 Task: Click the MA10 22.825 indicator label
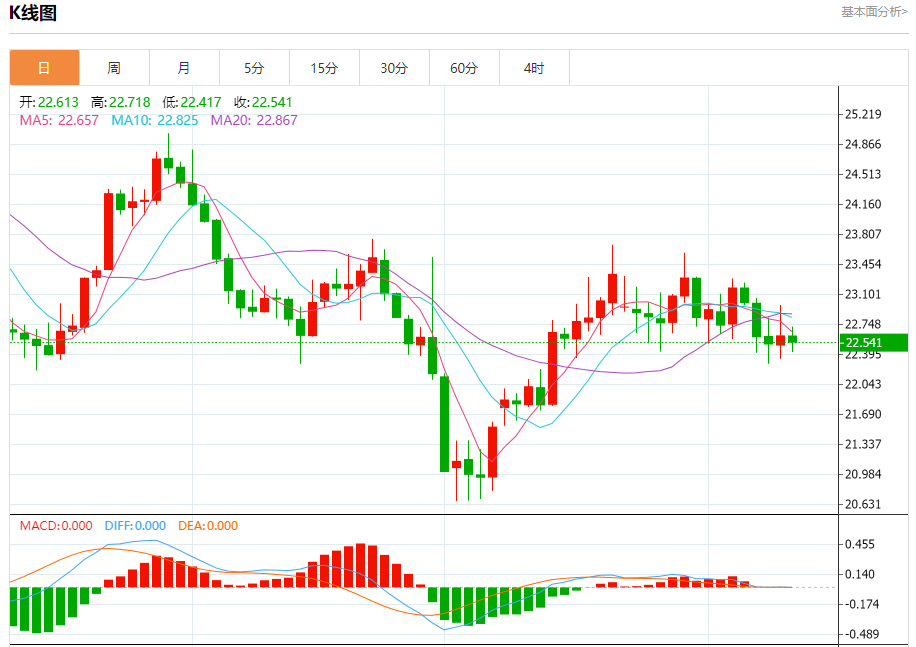[x=155, y=120]
